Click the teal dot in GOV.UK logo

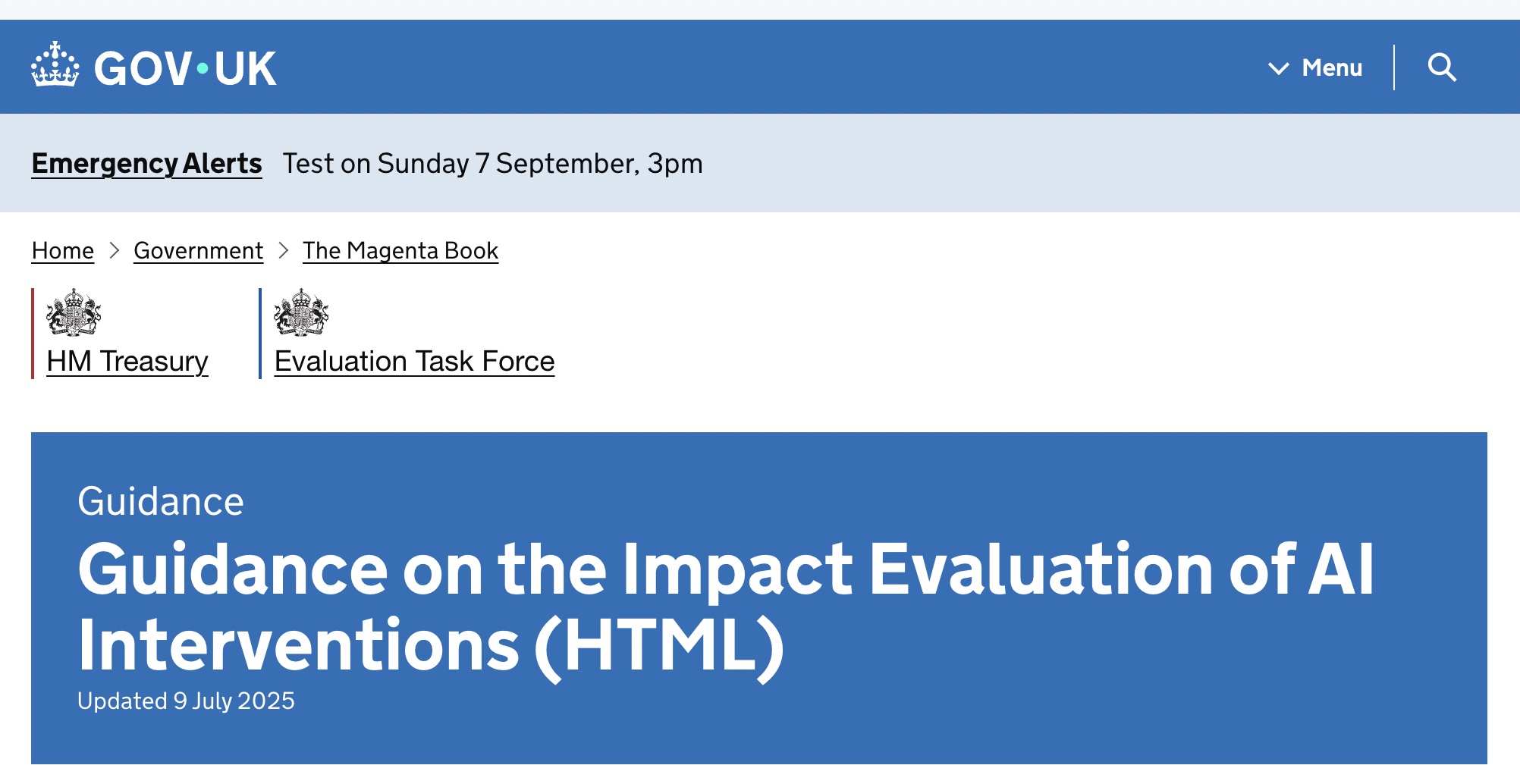[203, 69]
